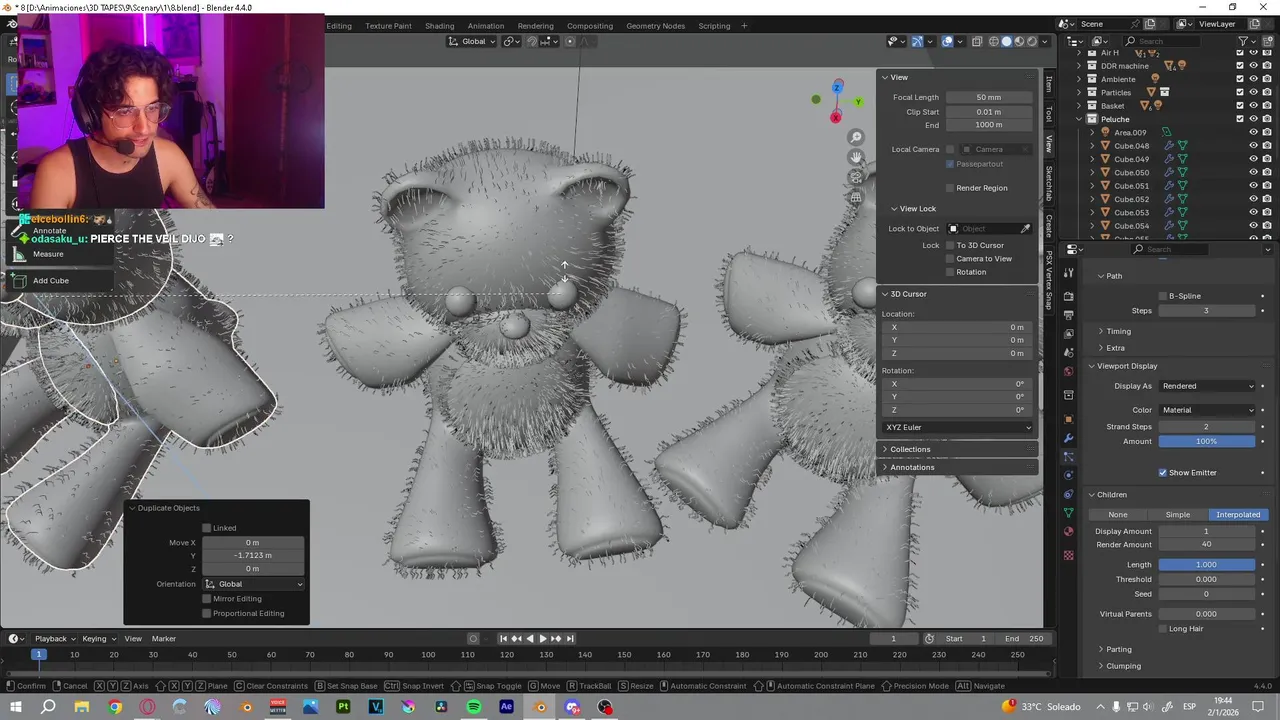Switch perspective/orthographic grid gizmo
Screen dimensions: 1280x720
click(856, 197)
